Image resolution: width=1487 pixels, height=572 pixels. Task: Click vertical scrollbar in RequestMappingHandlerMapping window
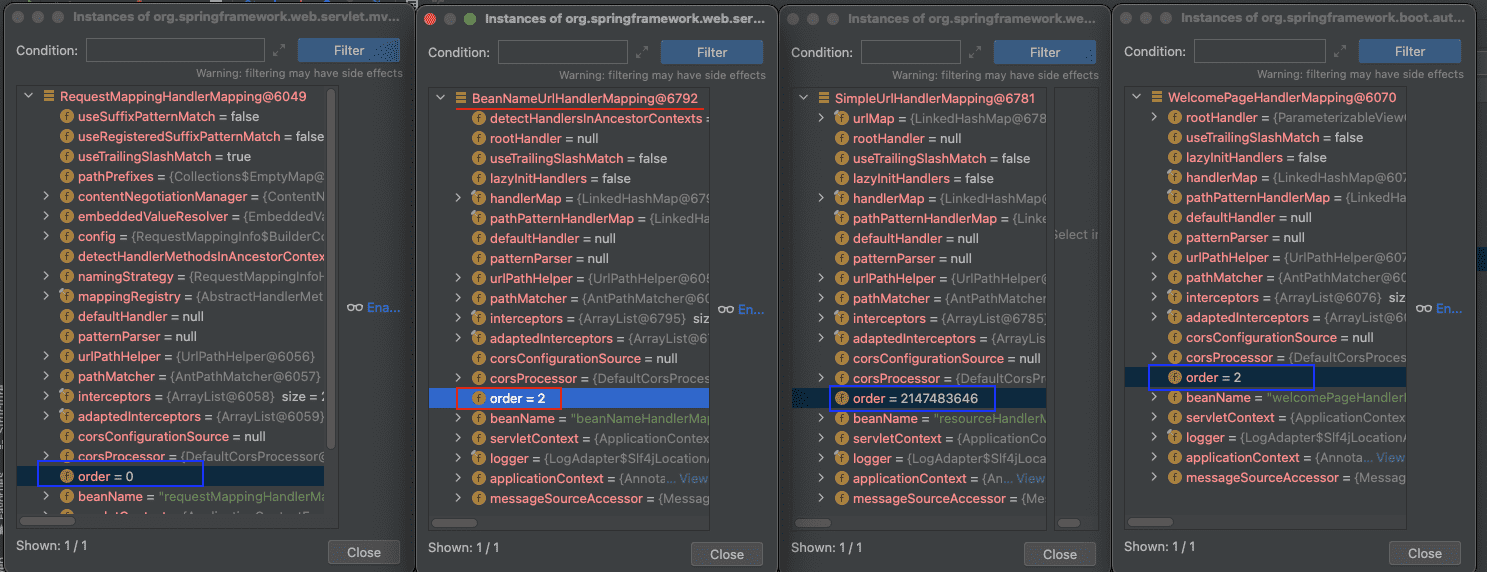point(332,270)
